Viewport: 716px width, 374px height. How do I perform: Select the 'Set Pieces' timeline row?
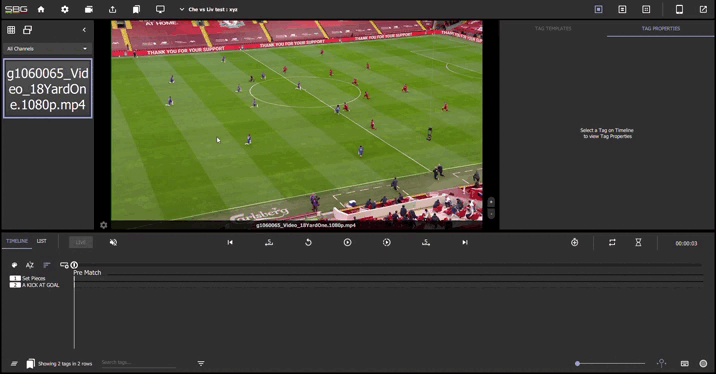[x=34, y=278]
